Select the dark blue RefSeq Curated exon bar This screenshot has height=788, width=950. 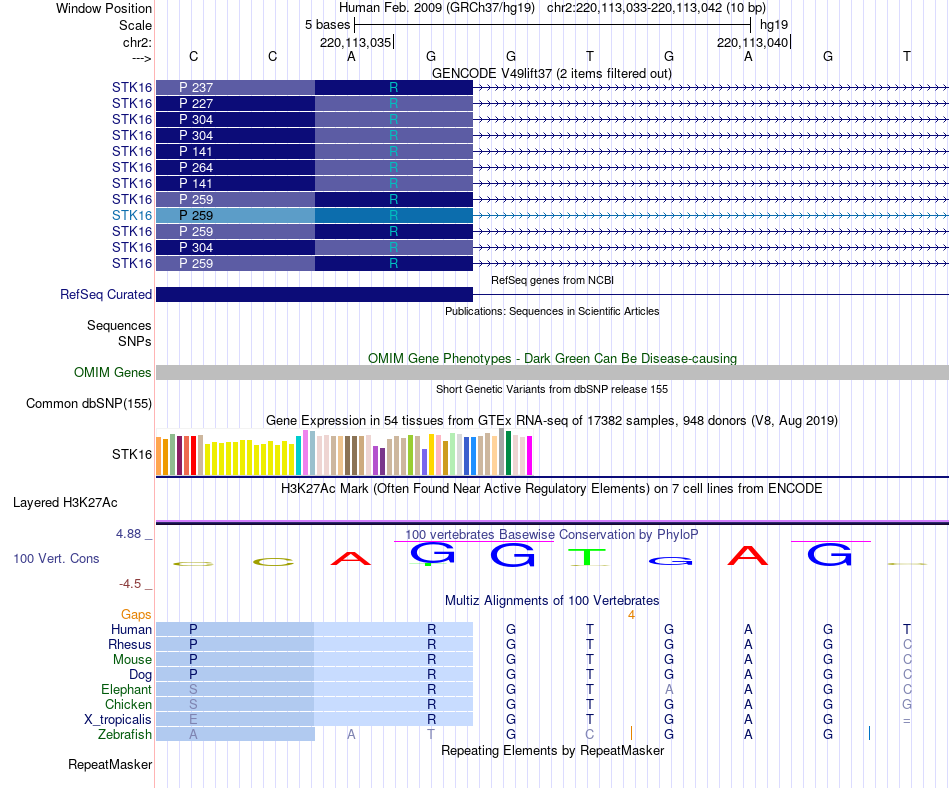click(x=314, y=294)
